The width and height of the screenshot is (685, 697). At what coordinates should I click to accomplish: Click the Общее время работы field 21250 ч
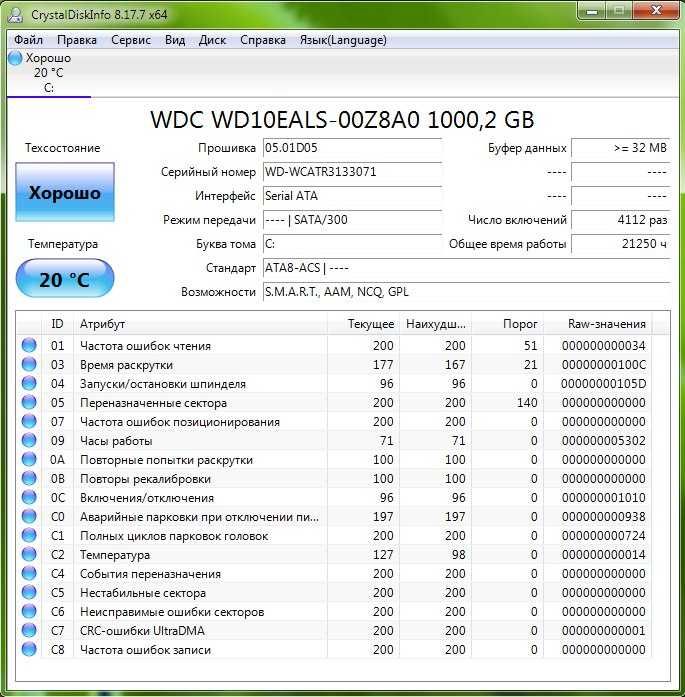pos(621,244)
